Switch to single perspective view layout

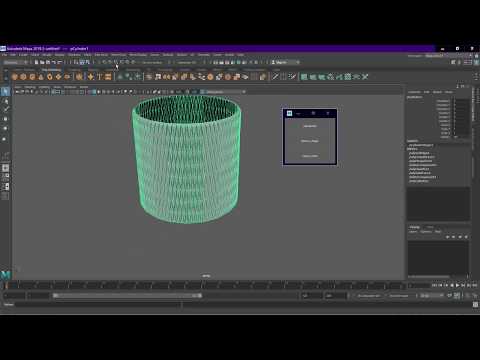coord(5,168)
